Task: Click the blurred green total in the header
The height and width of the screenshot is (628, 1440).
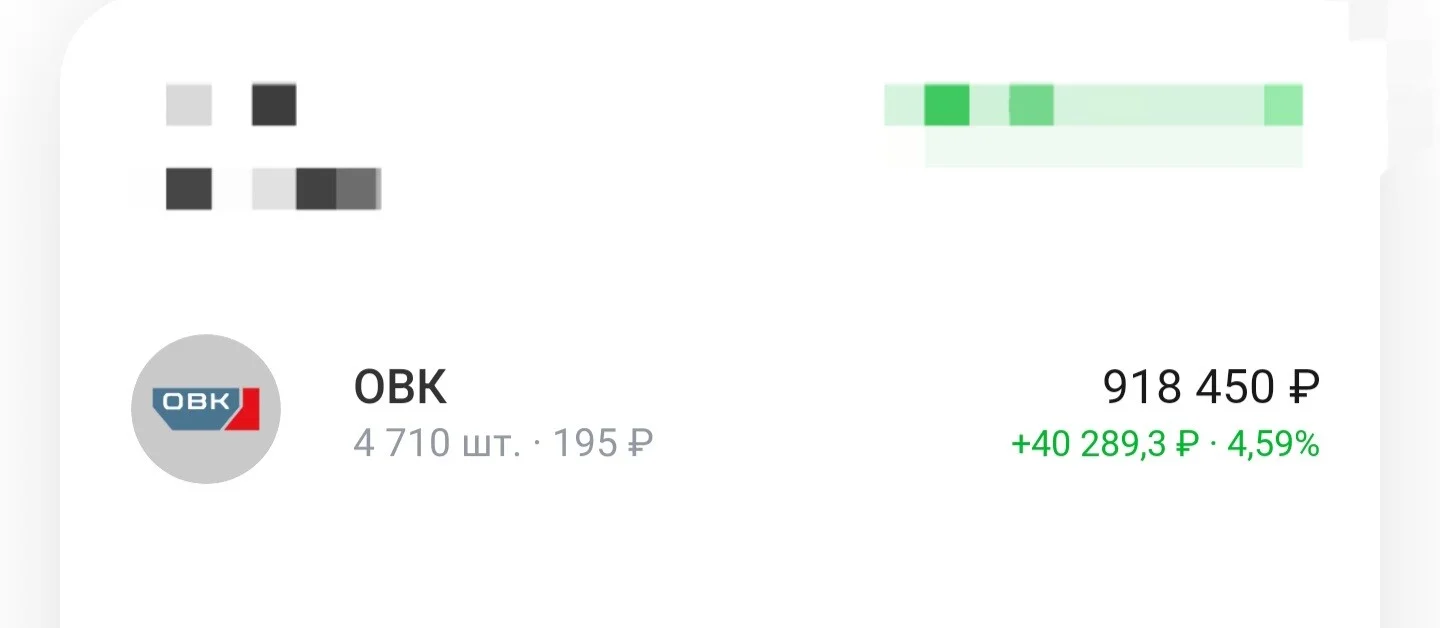Action: pyautogui.click(x=1094, y=105)
